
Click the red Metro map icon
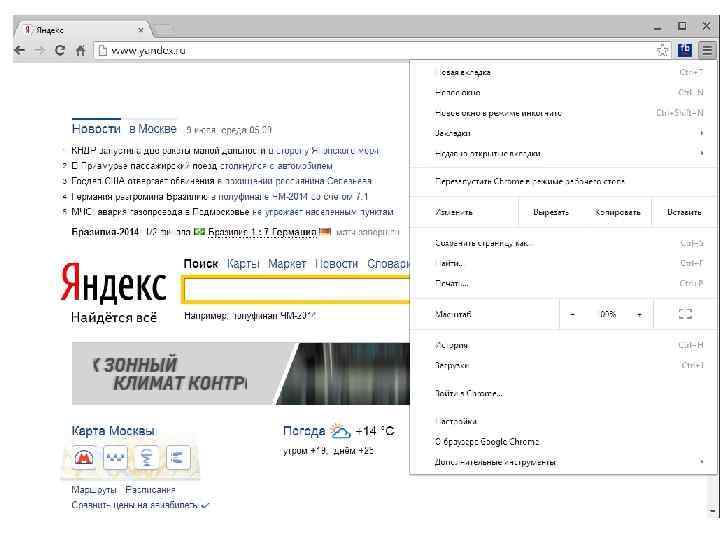84,457
